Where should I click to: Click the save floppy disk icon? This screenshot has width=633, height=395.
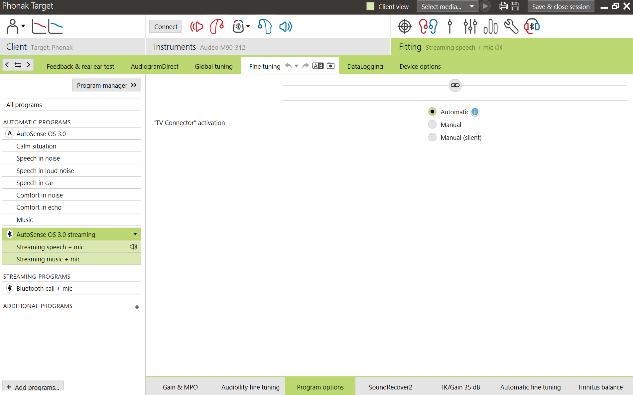tap(515, 6)
